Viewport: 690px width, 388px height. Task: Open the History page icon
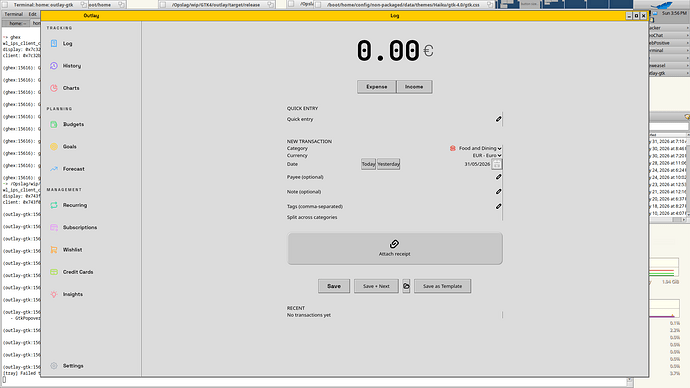point(54,66)
